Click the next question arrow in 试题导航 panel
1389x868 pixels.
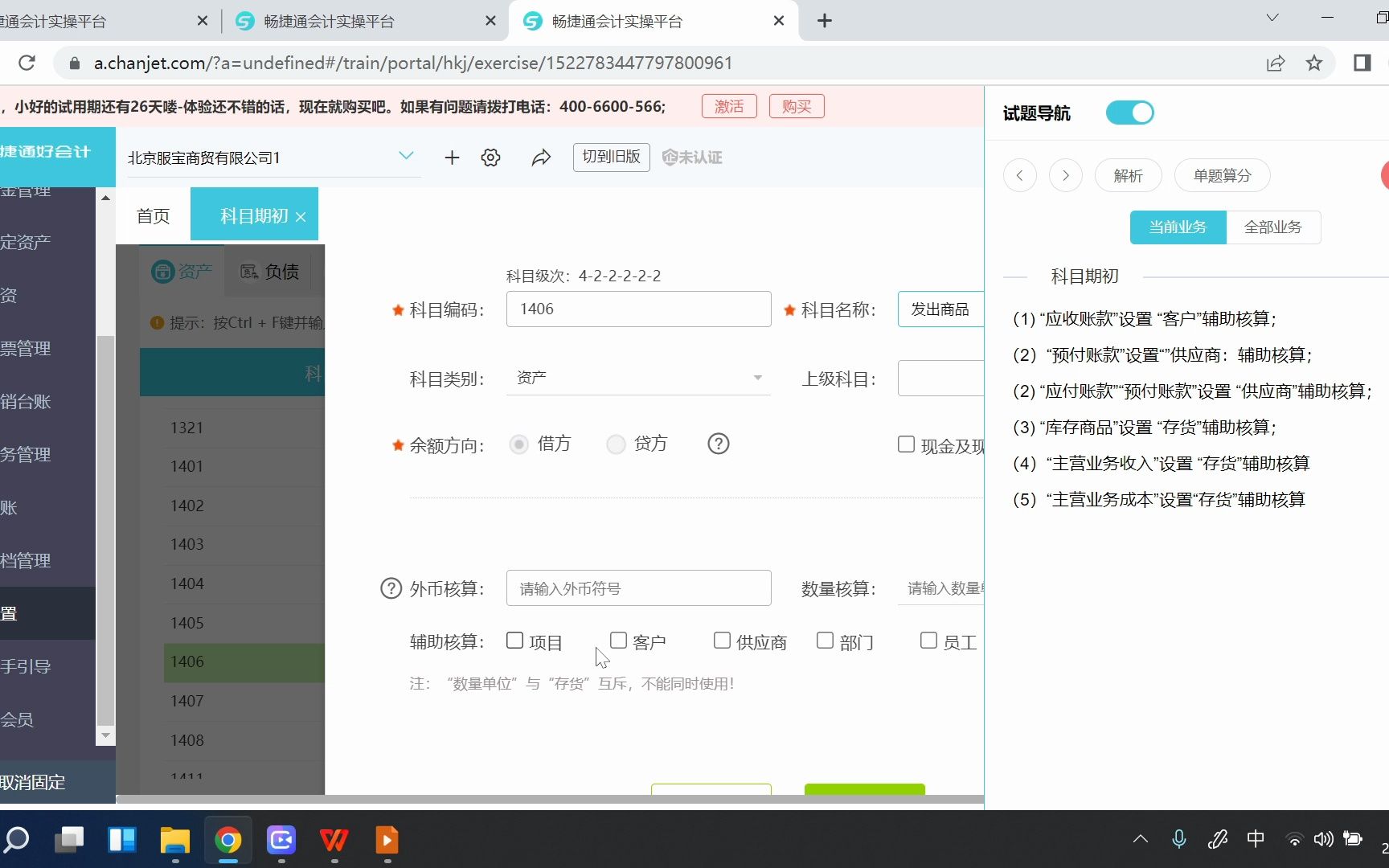(x=1066, y=175)
